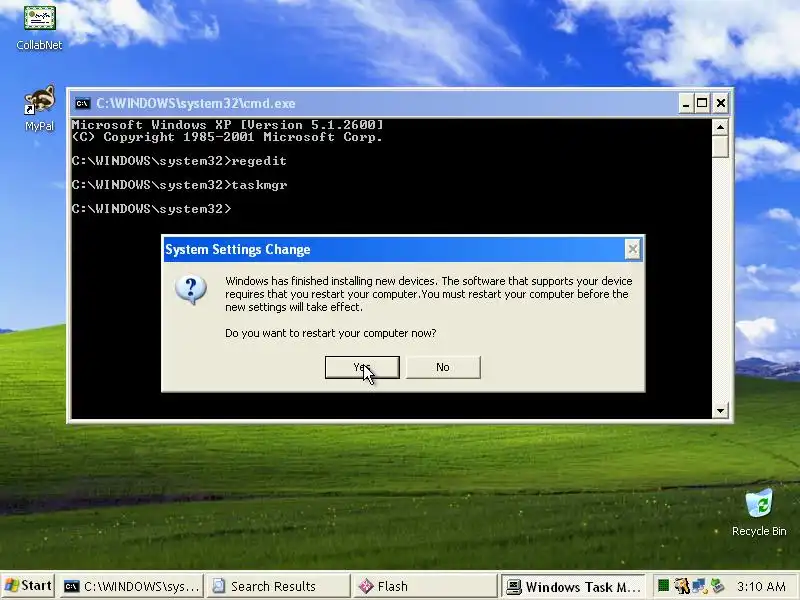
Task: Click the Safely Remove Hardware tray icon
Action: point(717,586)
